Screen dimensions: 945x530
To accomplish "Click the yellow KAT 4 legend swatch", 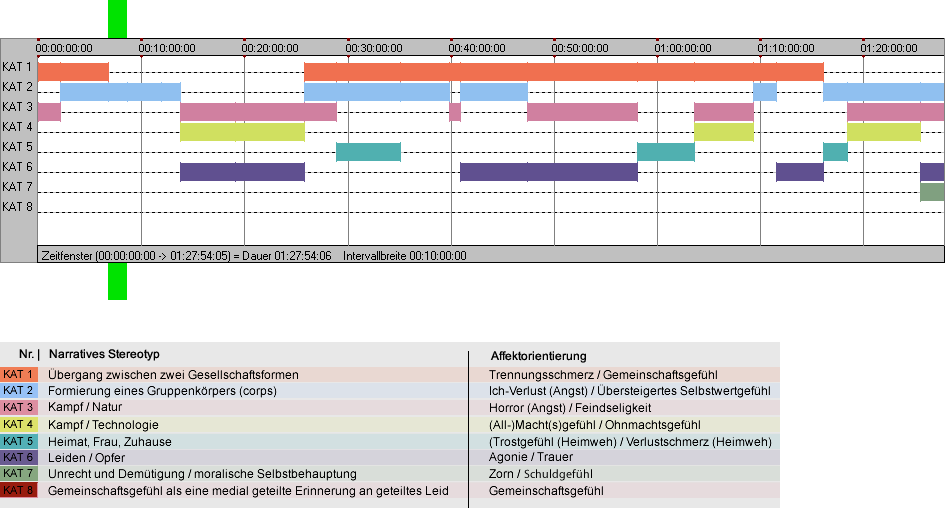I will [19, 424].
